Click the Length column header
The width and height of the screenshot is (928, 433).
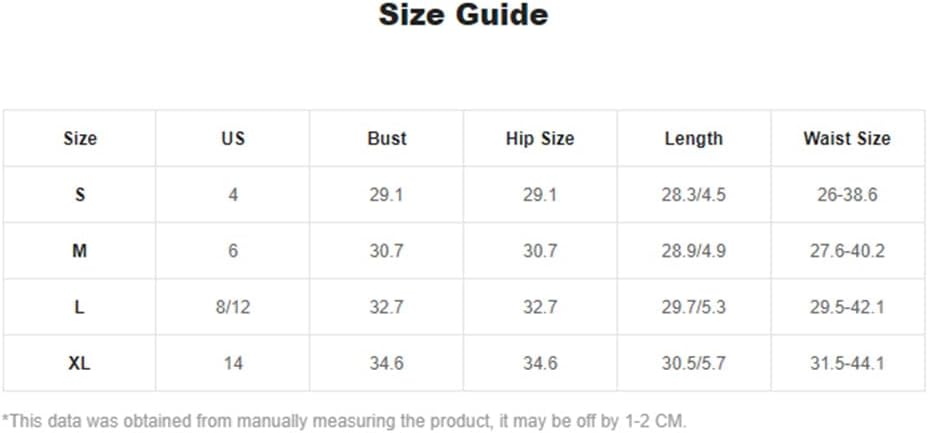(694, 138)
